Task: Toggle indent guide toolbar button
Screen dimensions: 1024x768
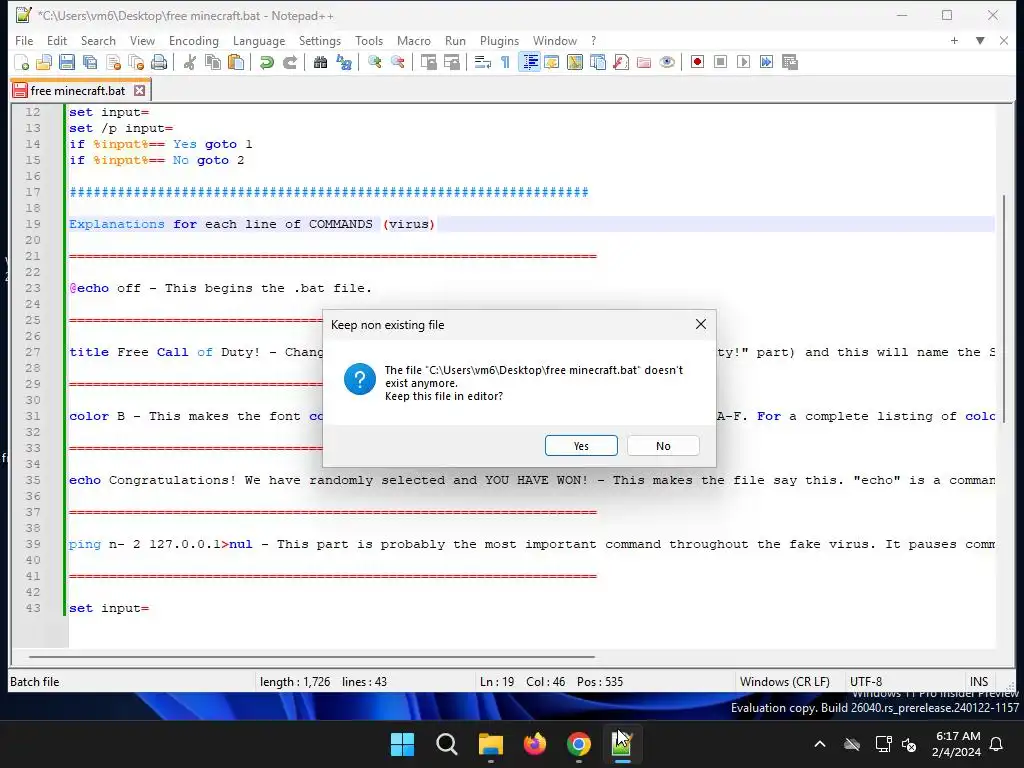Action: (529, 62)
